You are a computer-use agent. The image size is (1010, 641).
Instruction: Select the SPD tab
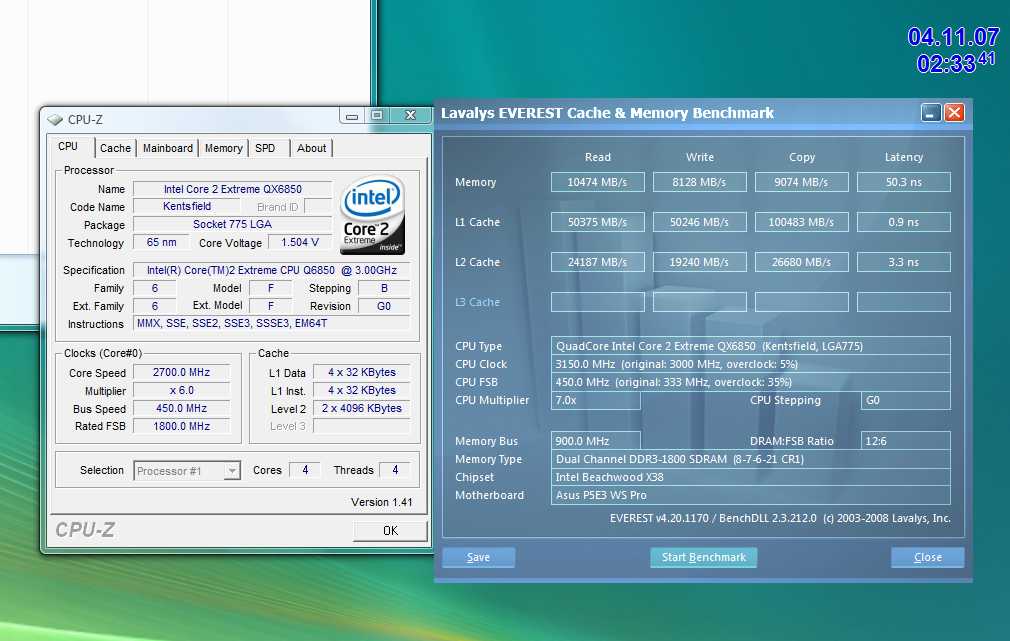coord(265,148)
